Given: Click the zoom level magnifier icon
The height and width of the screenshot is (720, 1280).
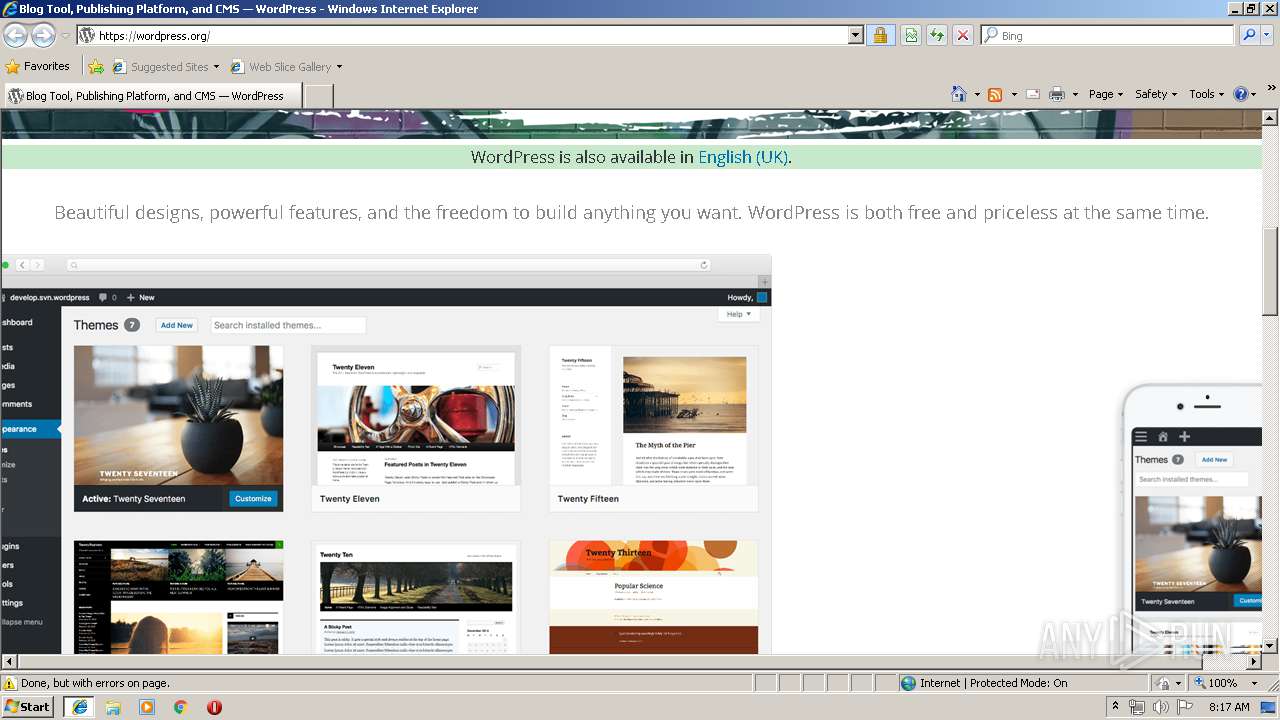Looking at the screenshot, I should 1199,683.
